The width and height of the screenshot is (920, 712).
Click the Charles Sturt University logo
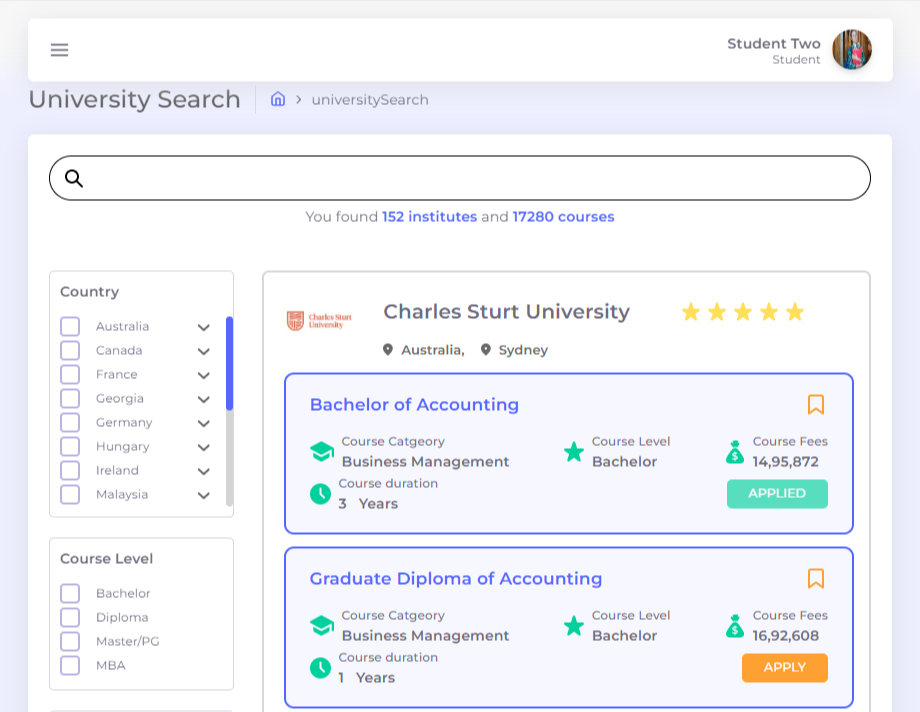318,318
